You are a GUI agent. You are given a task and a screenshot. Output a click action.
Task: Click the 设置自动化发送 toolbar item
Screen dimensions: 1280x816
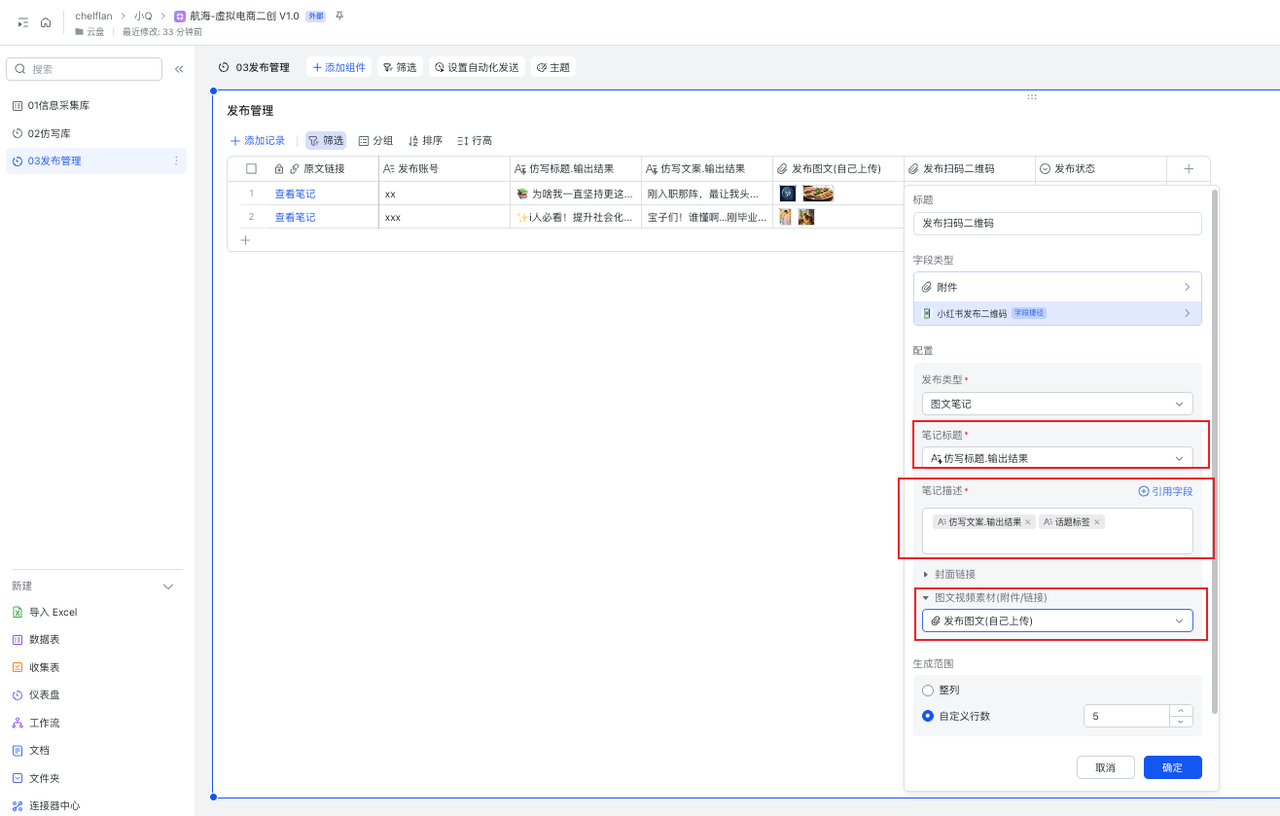(x=476, y=67)
